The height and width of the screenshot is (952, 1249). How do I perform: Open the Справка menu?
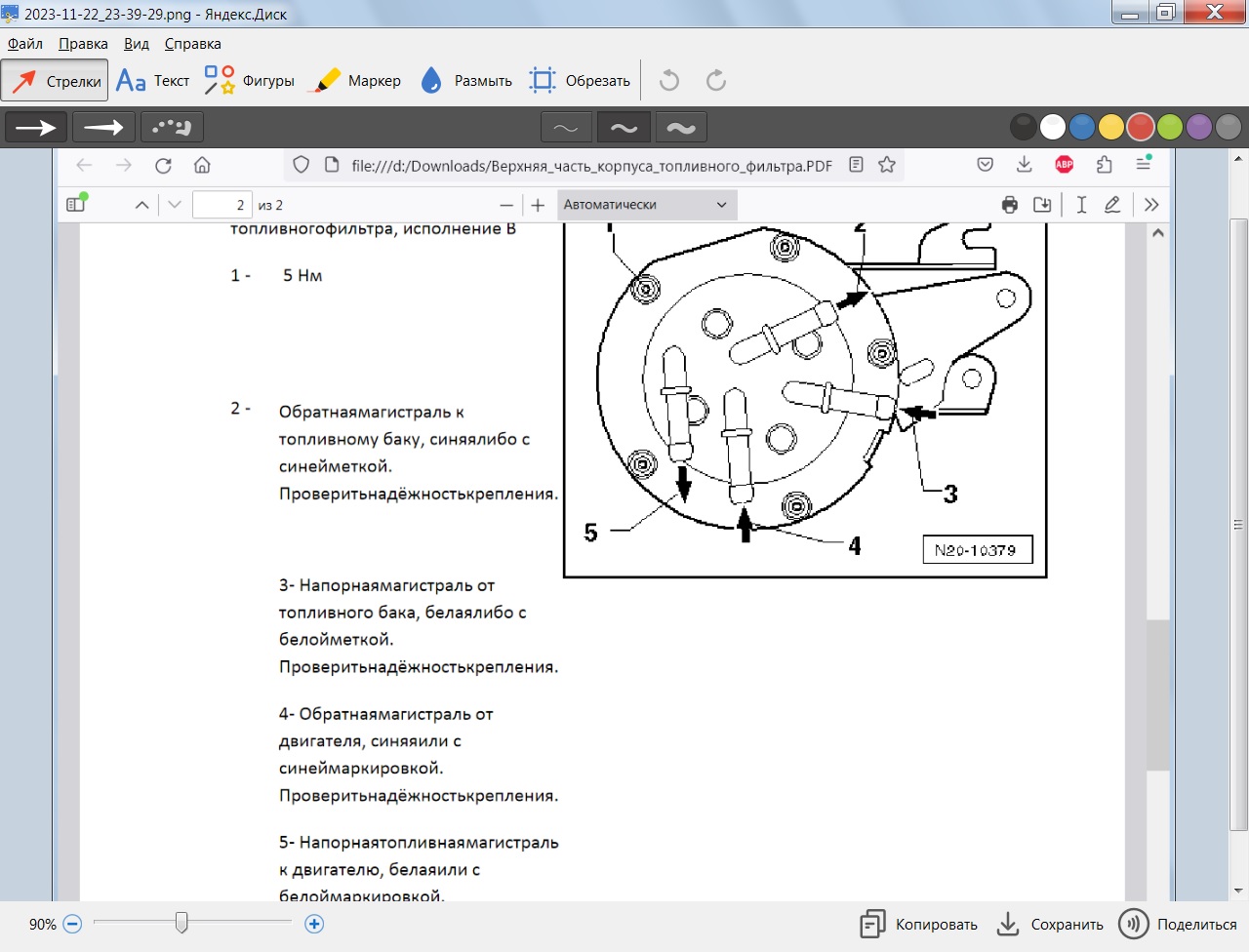click(x=192, y=44)
